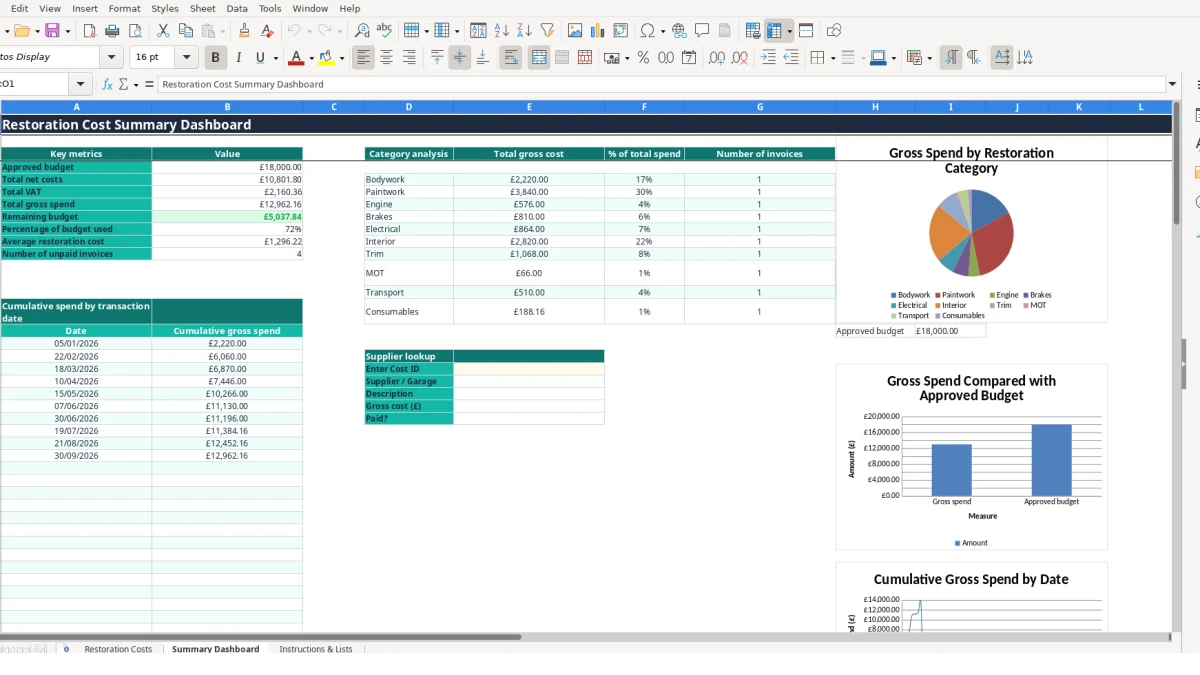
Task: Insert a pivot table
Action: coord(621,31)
